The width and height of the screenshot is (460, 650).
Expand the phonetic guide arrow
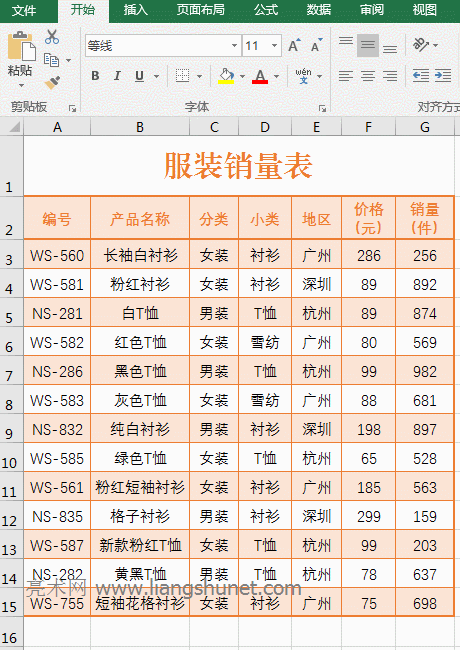click(320, 76)
